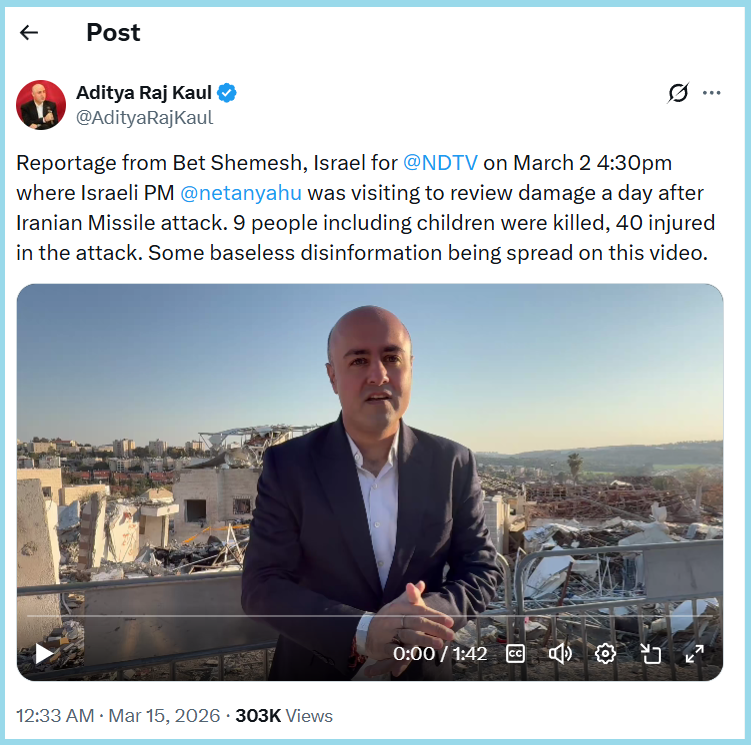View the 303K Views count

click(284, 716)
